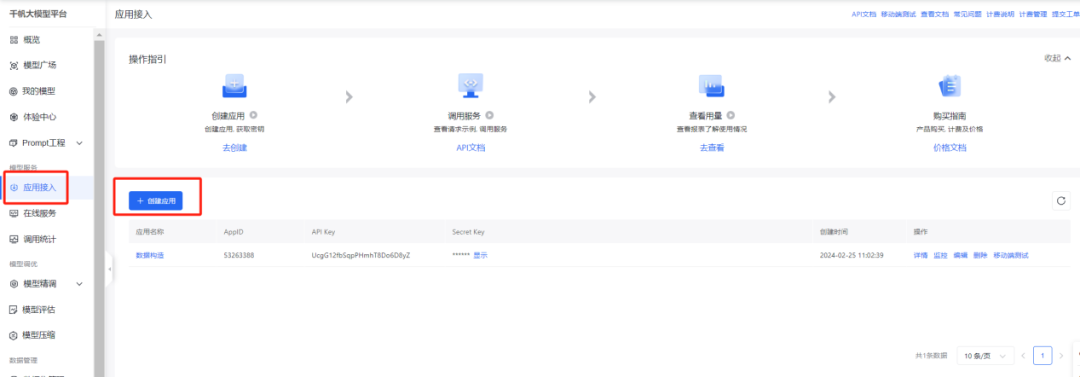The image size is (1080, 377).
Task: Open the 数据构造 application name link
Action: (149, 255)
